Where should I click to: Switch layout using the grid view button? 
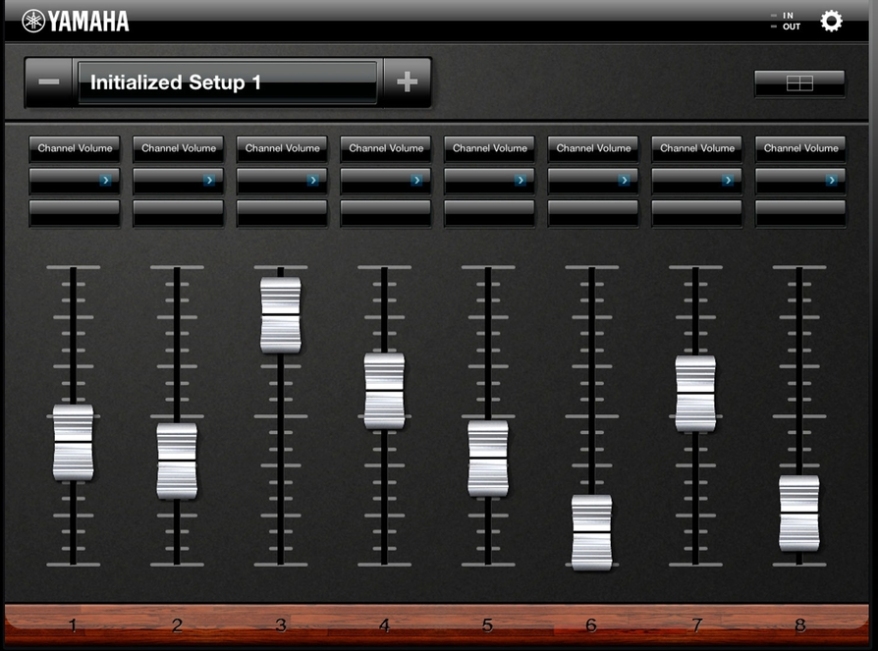pos(799,83)
